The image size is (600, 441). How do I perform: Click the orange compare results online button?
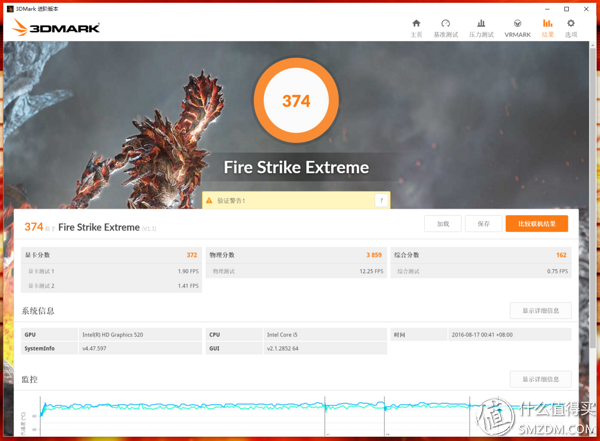536,224
